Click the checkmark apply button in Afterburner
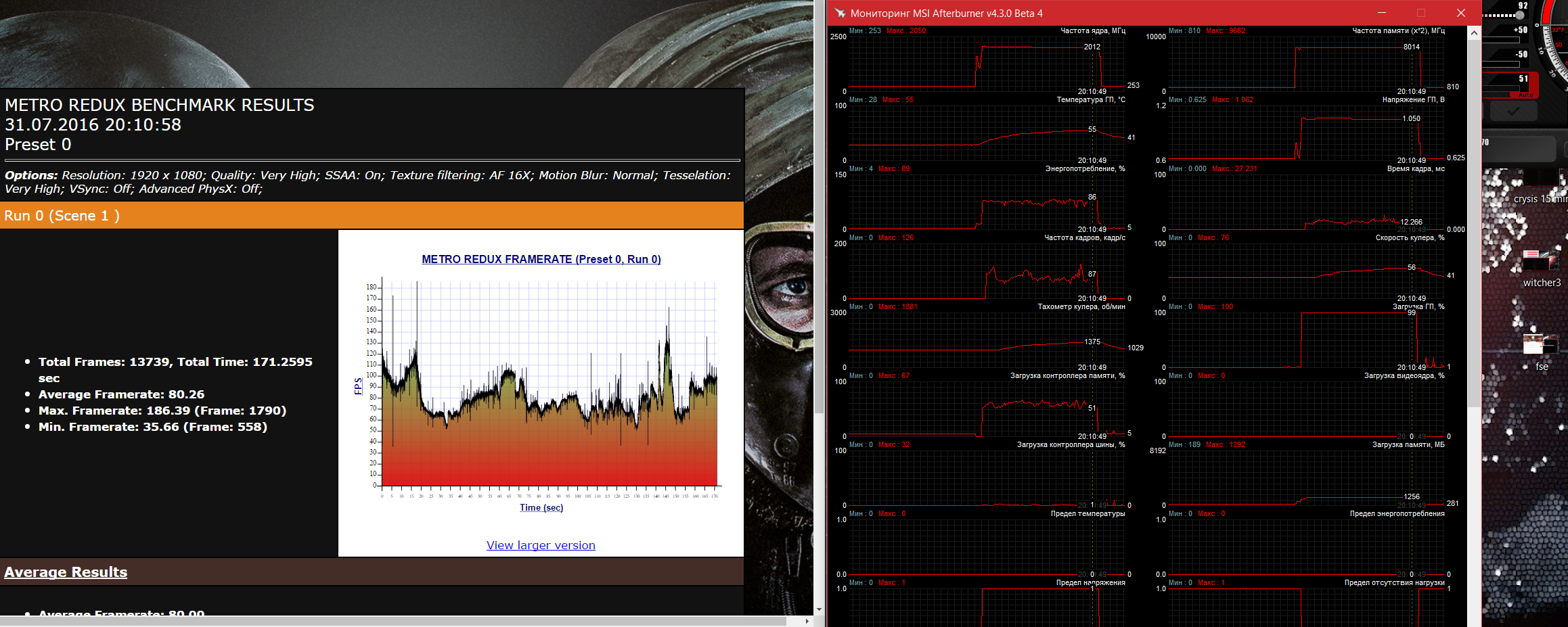 pyautogui.click(x=1513, y=110)
